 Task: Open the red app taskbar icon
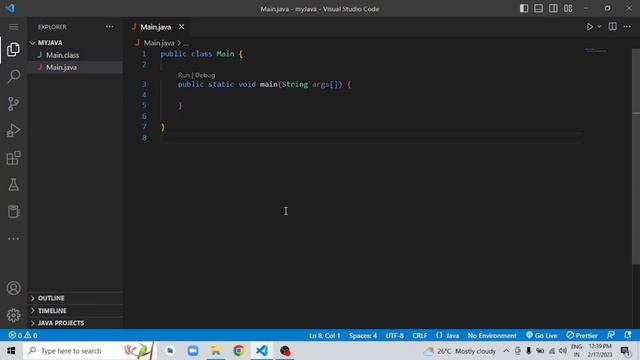tap(285, 351)
